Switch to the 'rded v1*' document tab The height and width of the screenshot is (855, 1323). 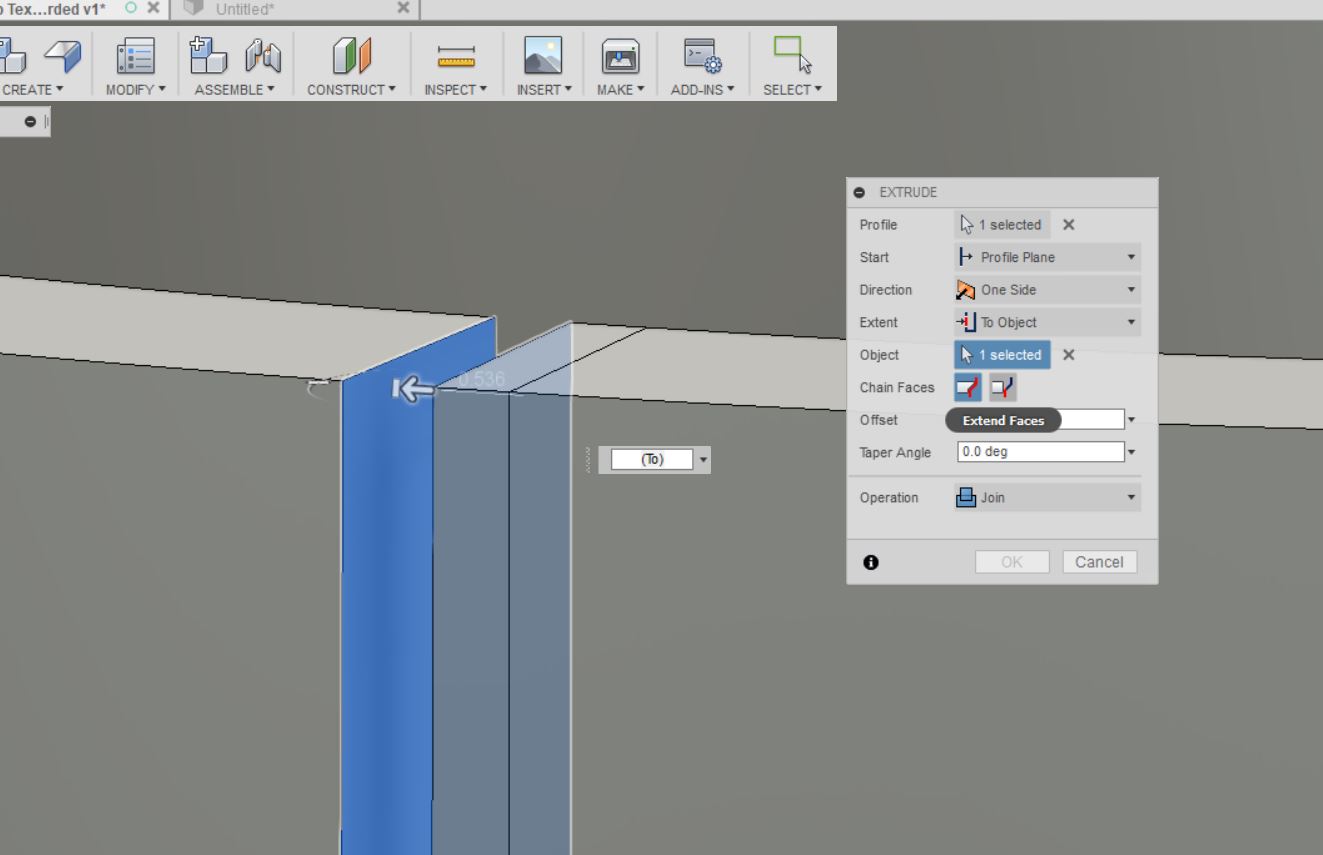point(54,8)
